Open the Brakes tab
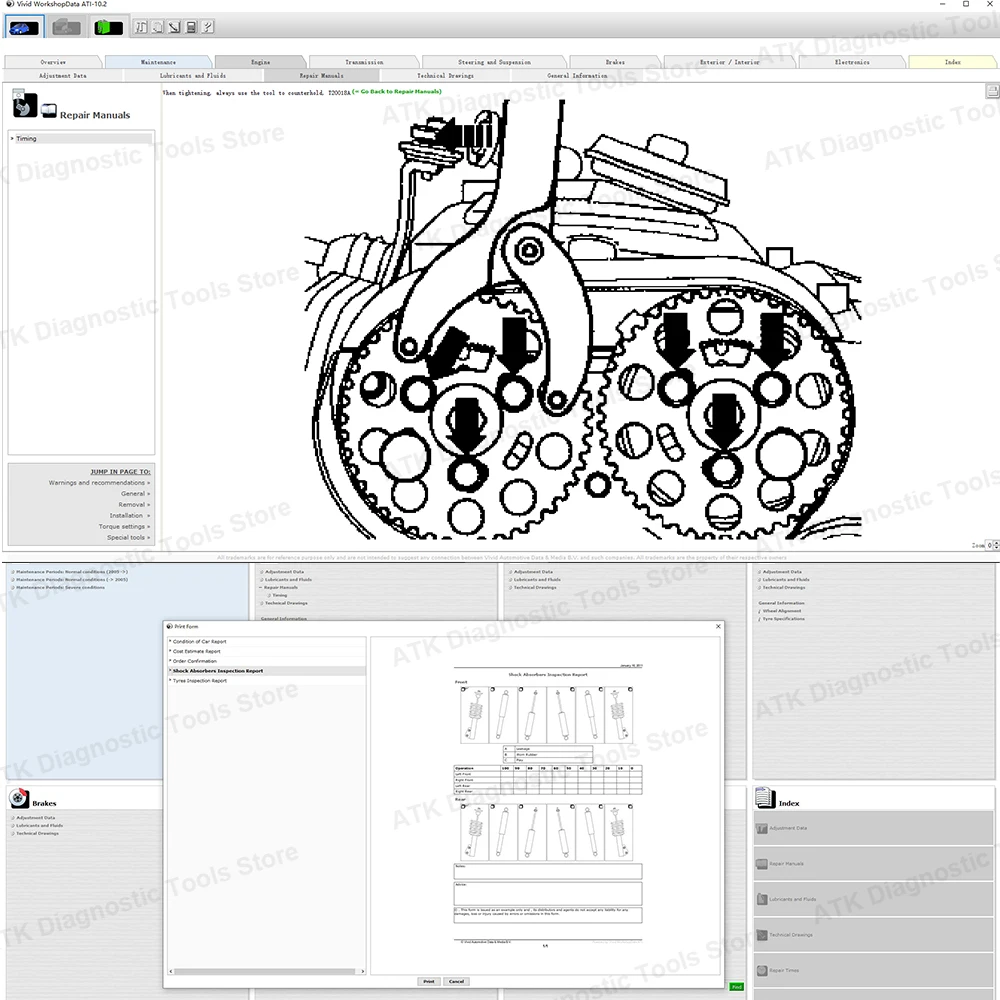 click(615, 62)
